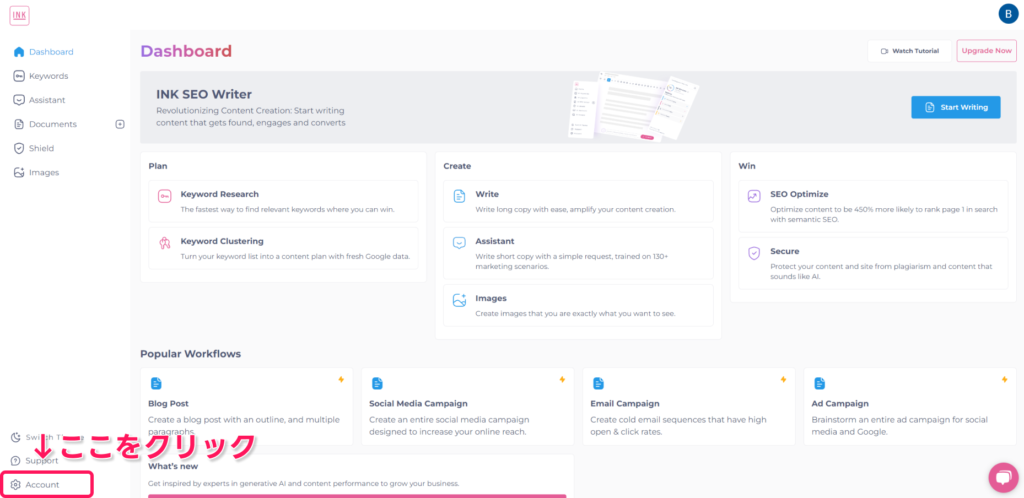Screen dimensions: 1024x498
Task: Click the INK logo icon
Action: pyautogui.click(x=20, y=16)
